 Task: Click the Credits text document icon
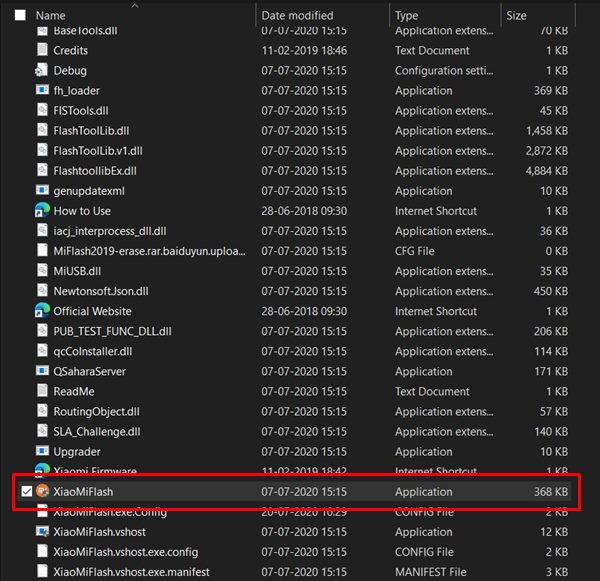tap(42, 50)
